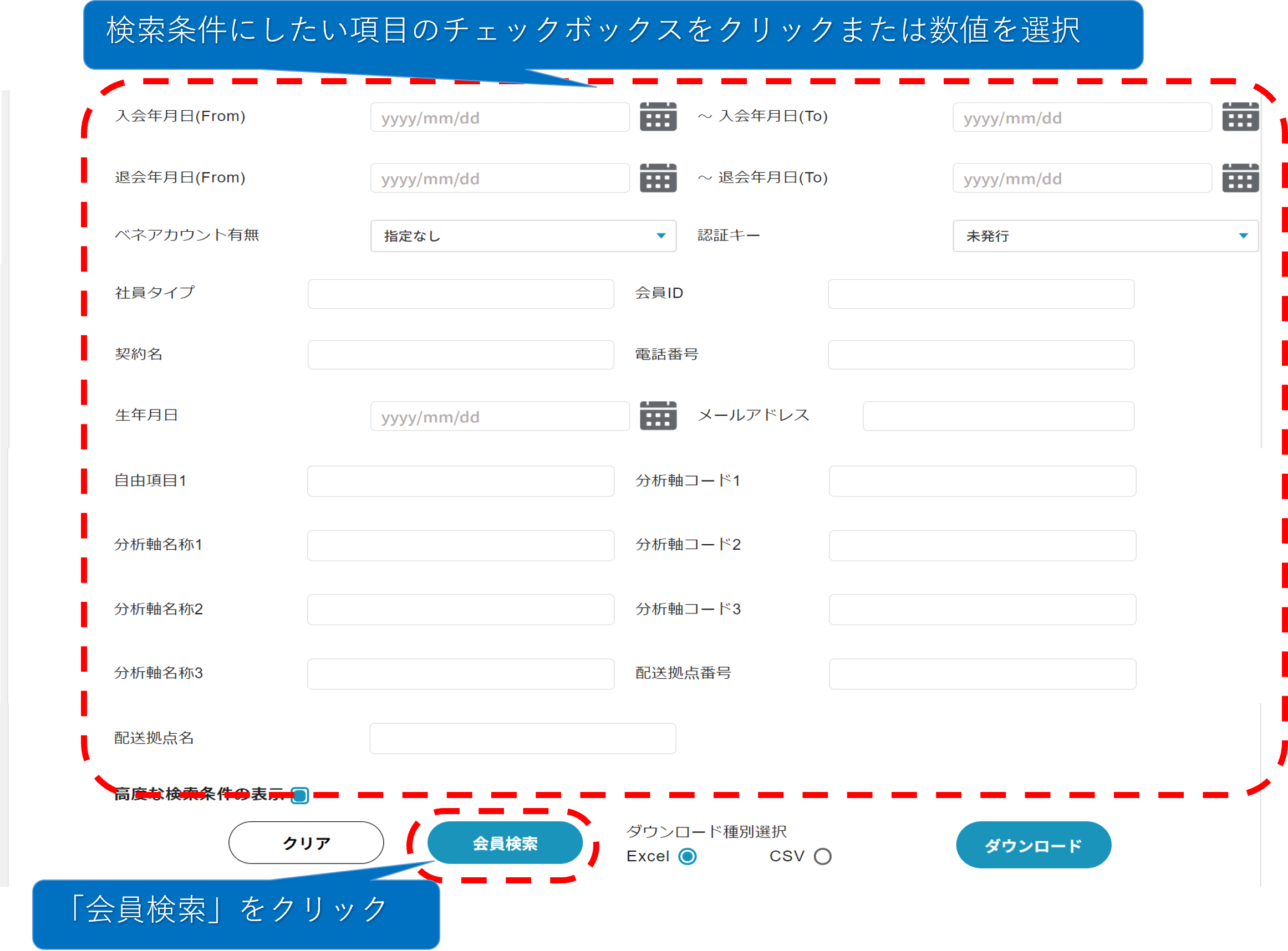The image size is (1288, 951).
Task: Click the 電話番号 input field
Action: point(980,355)
